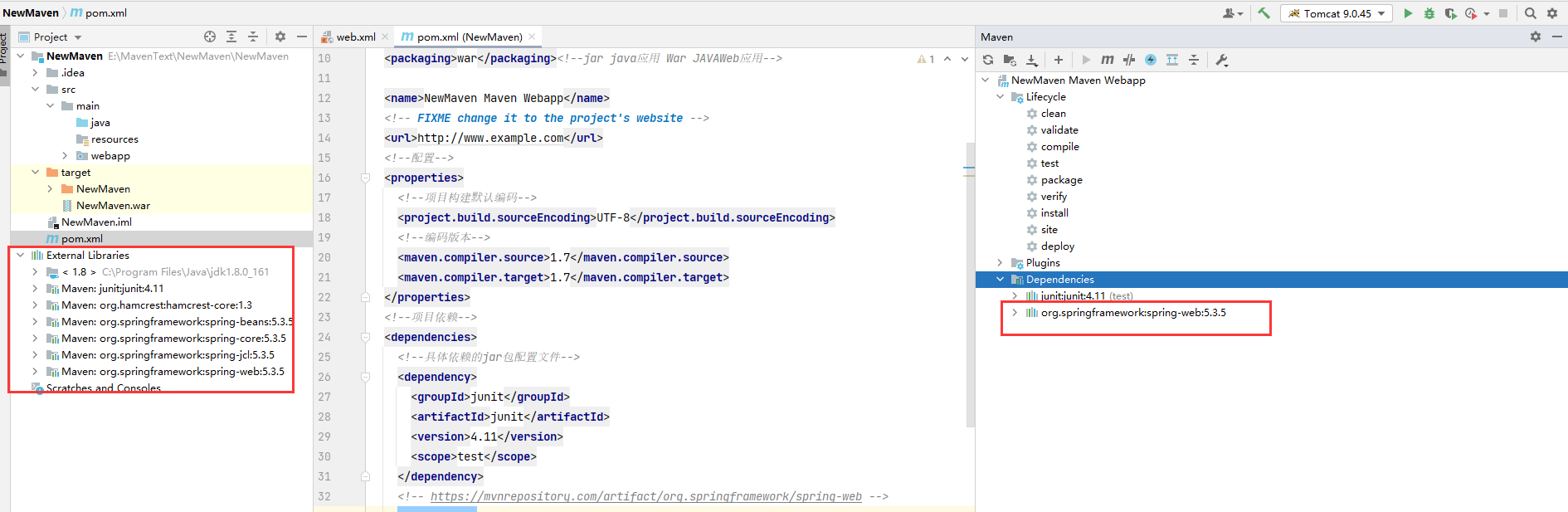The height and width of the screenshot is (512, 1568).
Task: Click Execute Maven Goal icon
Action: (1107, 60)
